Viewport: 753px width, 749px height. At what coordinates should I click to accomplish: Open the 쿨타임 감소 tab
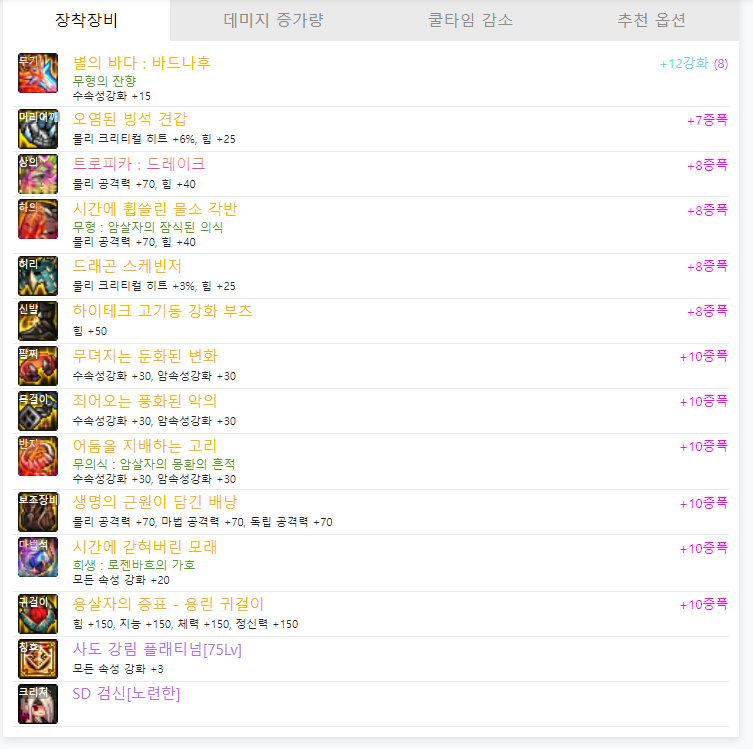click(x=470, y=20)
